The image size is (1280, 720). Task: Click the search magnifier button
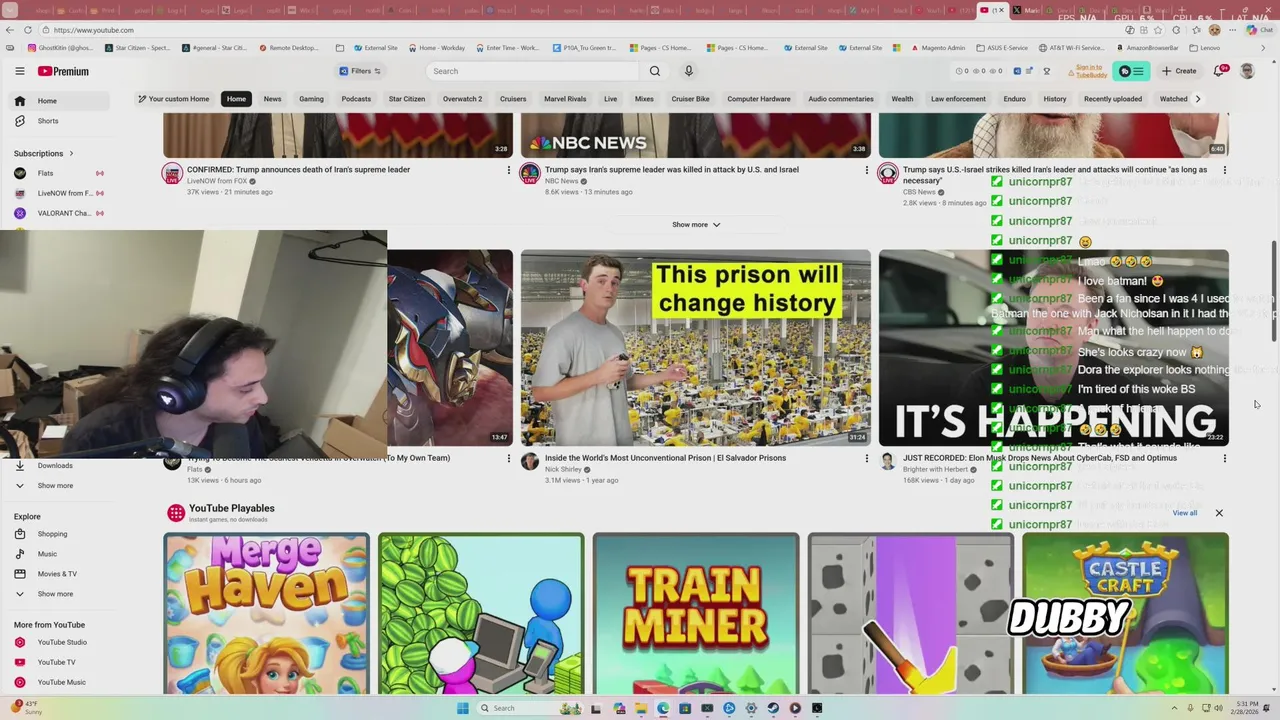tap(655, 71)
